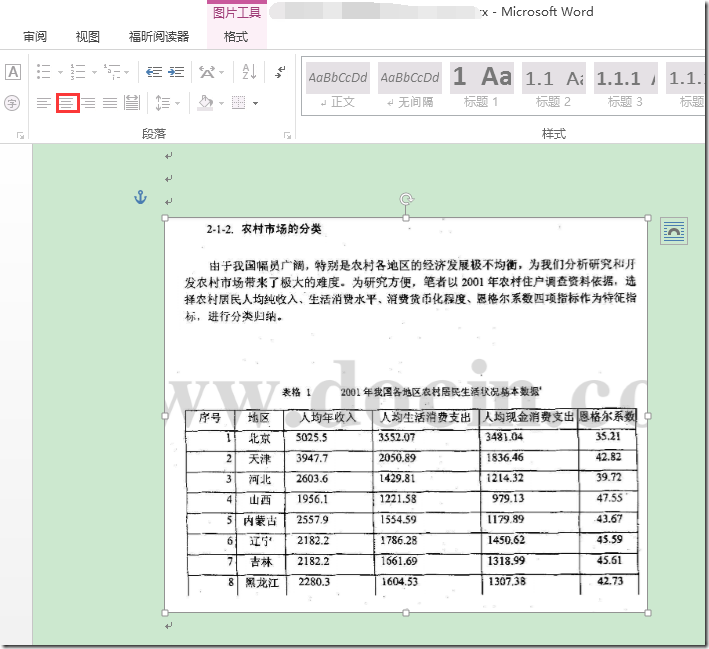Expand the multilevel list dropdown
Viewport: 709px width, 649px height.
tap(127, 72)
